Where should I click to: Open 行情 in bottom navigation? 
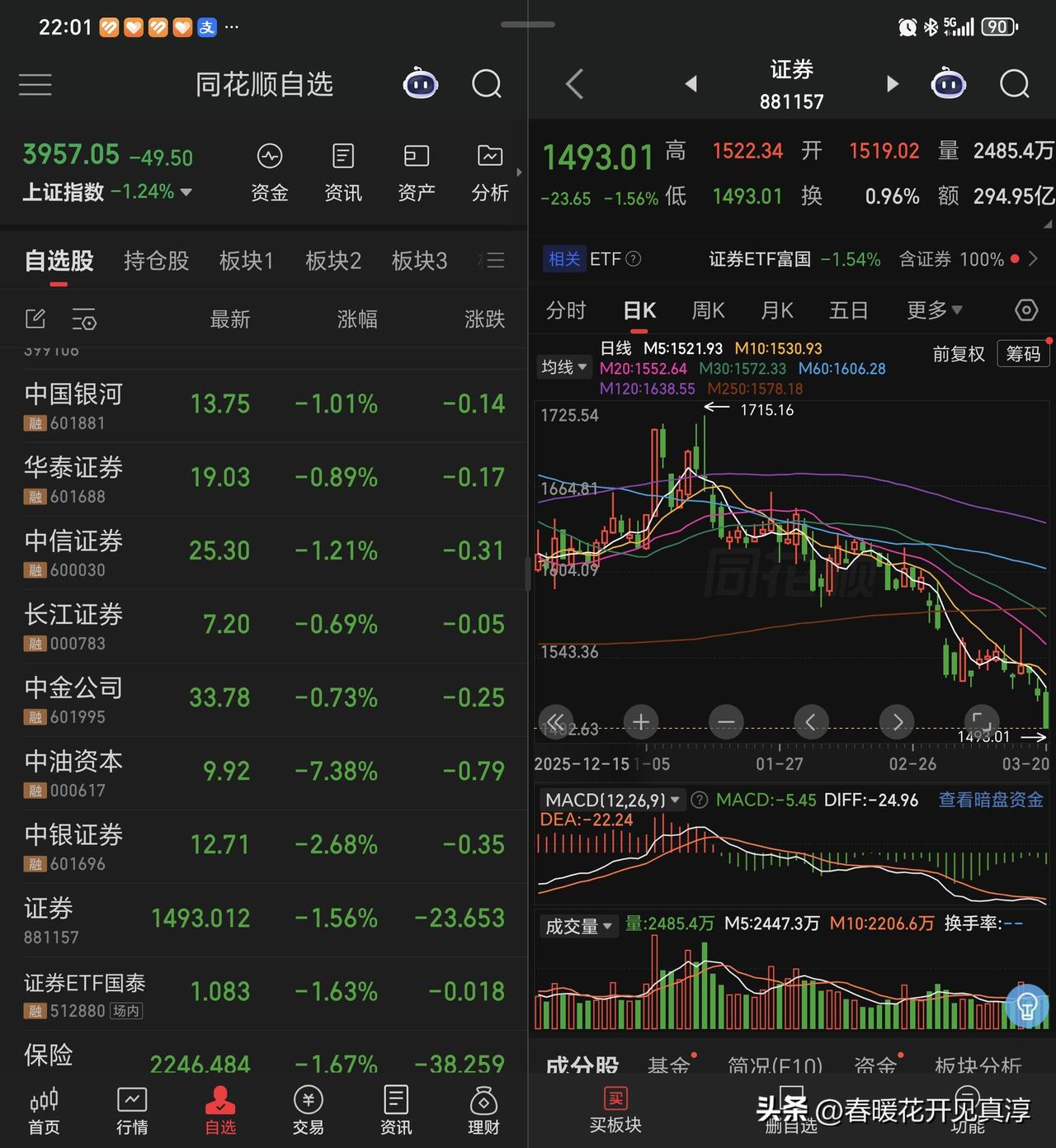[x=132, y=1111]
